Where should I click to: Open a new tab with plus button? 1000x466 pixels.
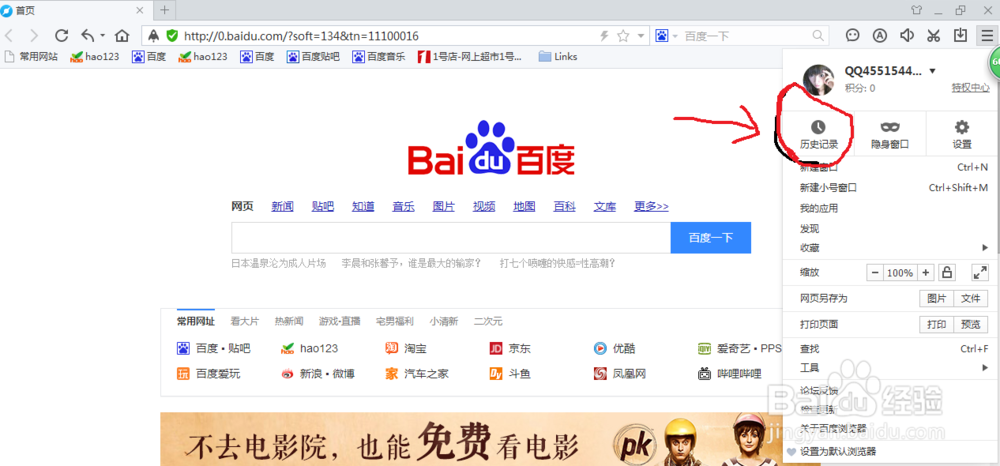click(165, 10)
